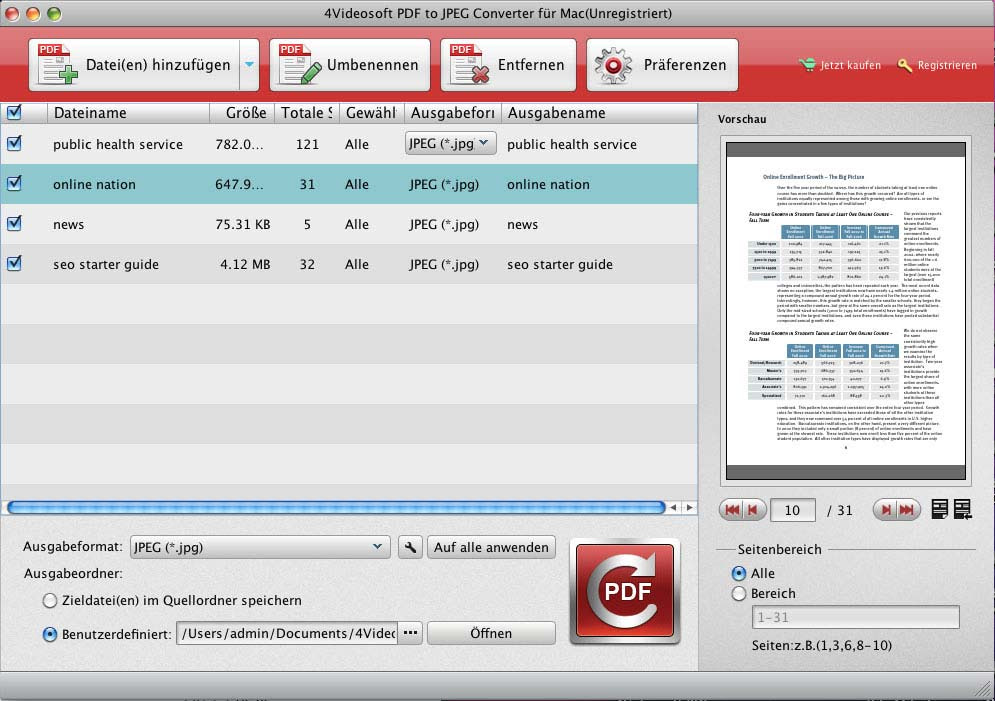Select the 'online nation' file name
The height and width of the screenshot is (701, 995).
tap(95, 185)
